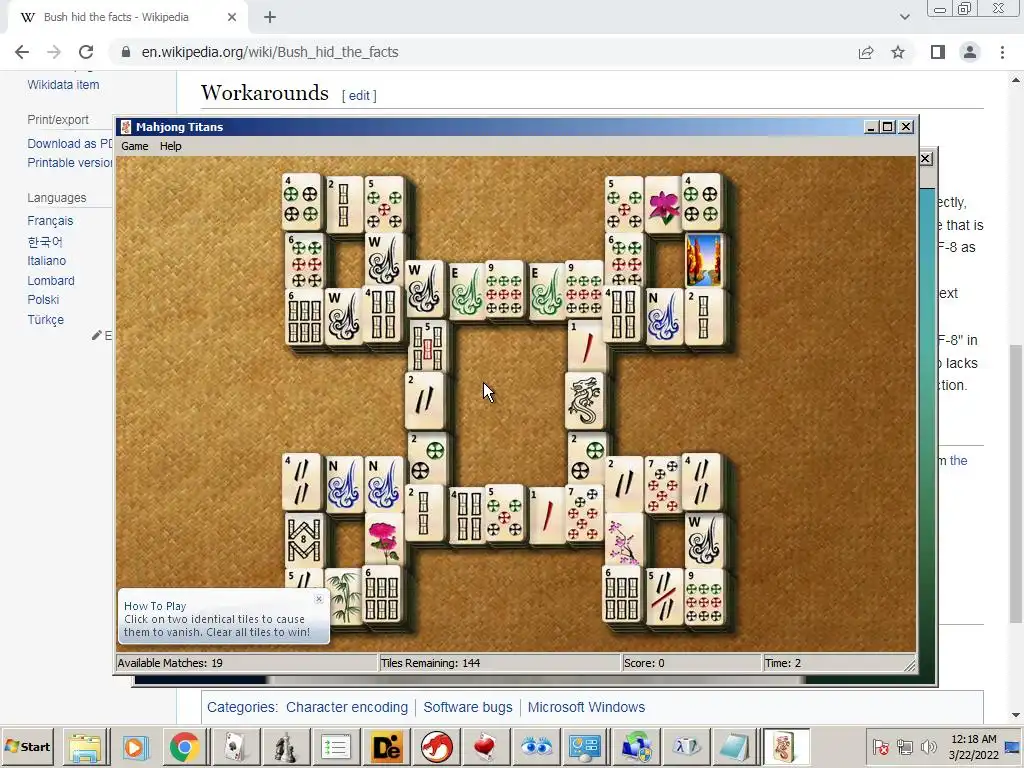The height and width of the screenshot is (768, 1024).
Task: Select the green bamboo plant tile
Action: [344, 597]
